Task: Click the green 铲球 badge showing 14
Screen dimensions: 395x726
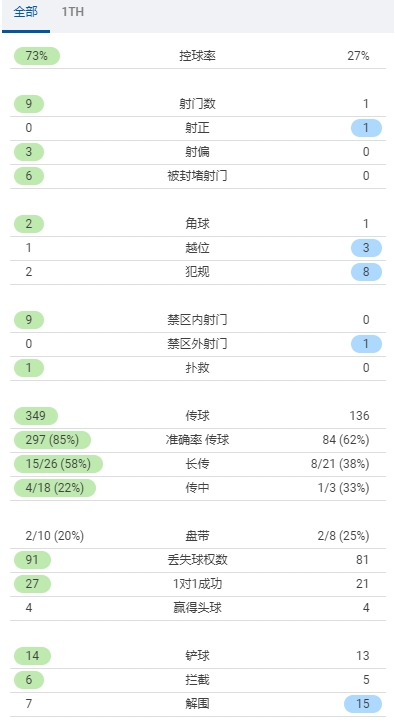Action: (32, 656)
